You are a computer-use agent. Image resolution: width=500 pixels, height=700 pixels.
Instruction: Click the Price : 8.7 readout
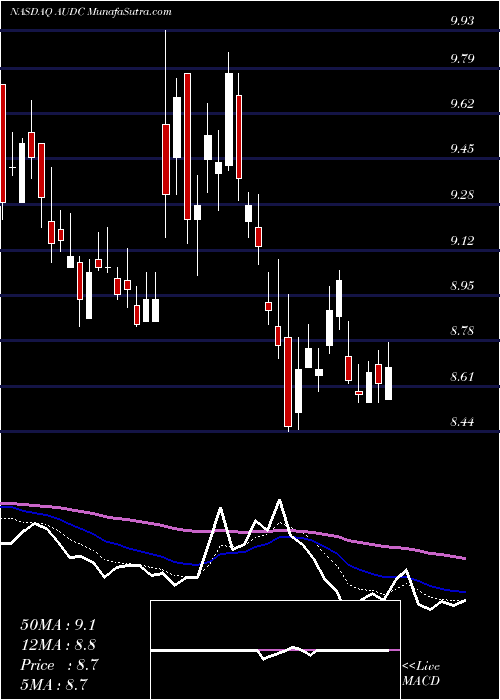59,665
